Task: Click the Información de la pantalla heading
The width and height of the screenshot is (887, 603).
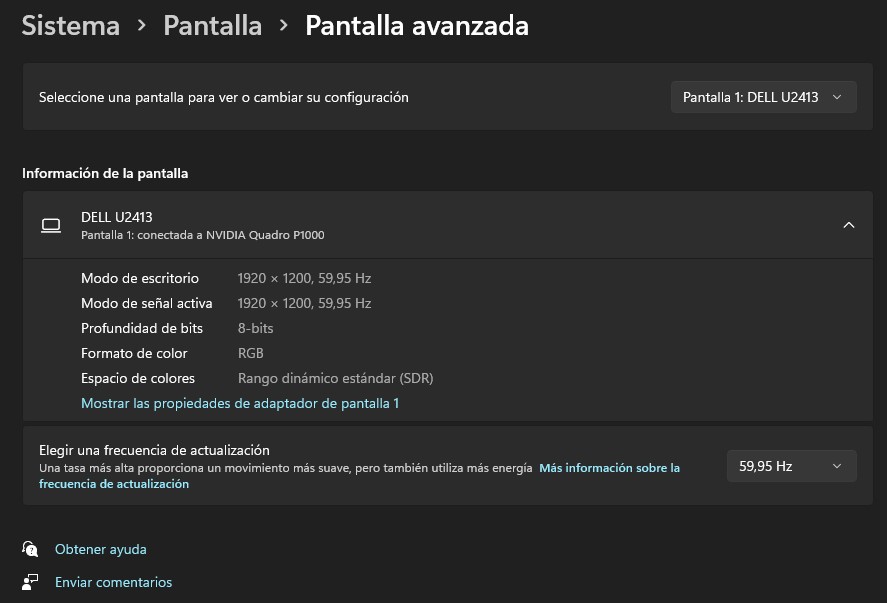Action: click(105, 174)
